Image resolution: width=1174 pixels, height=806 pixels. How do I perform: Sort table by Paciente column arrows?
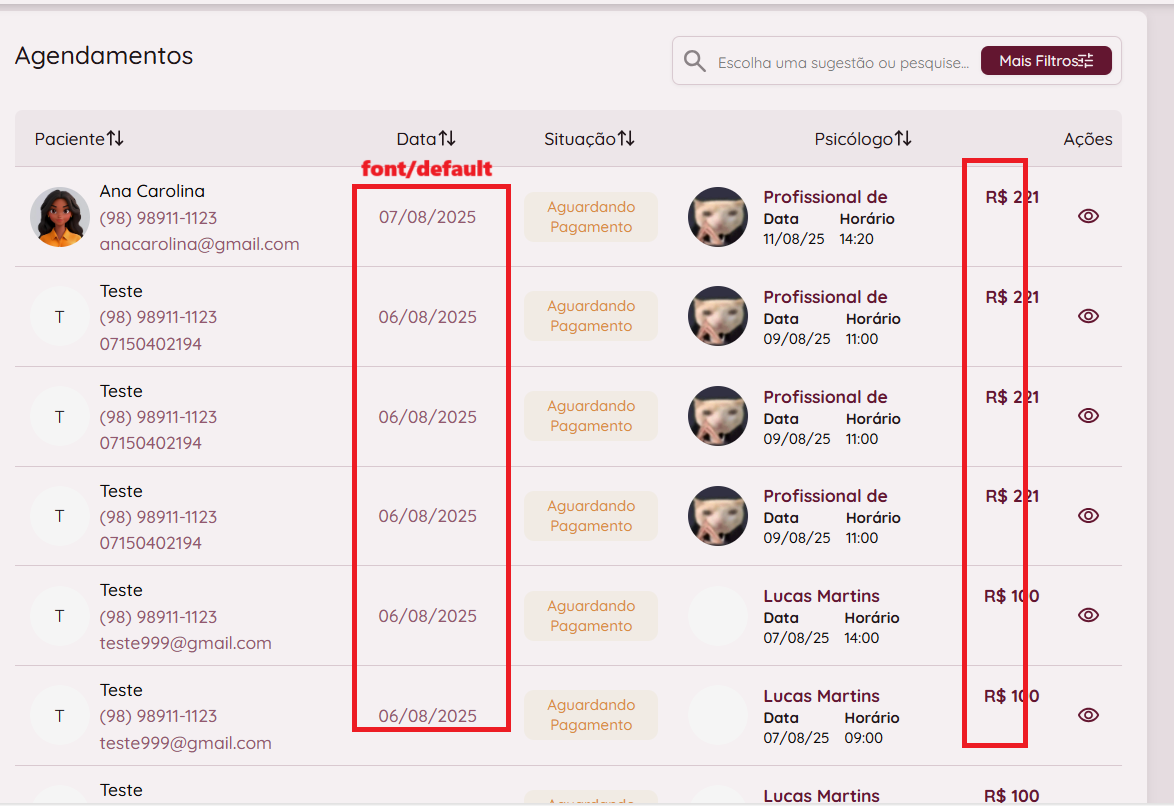116,139
